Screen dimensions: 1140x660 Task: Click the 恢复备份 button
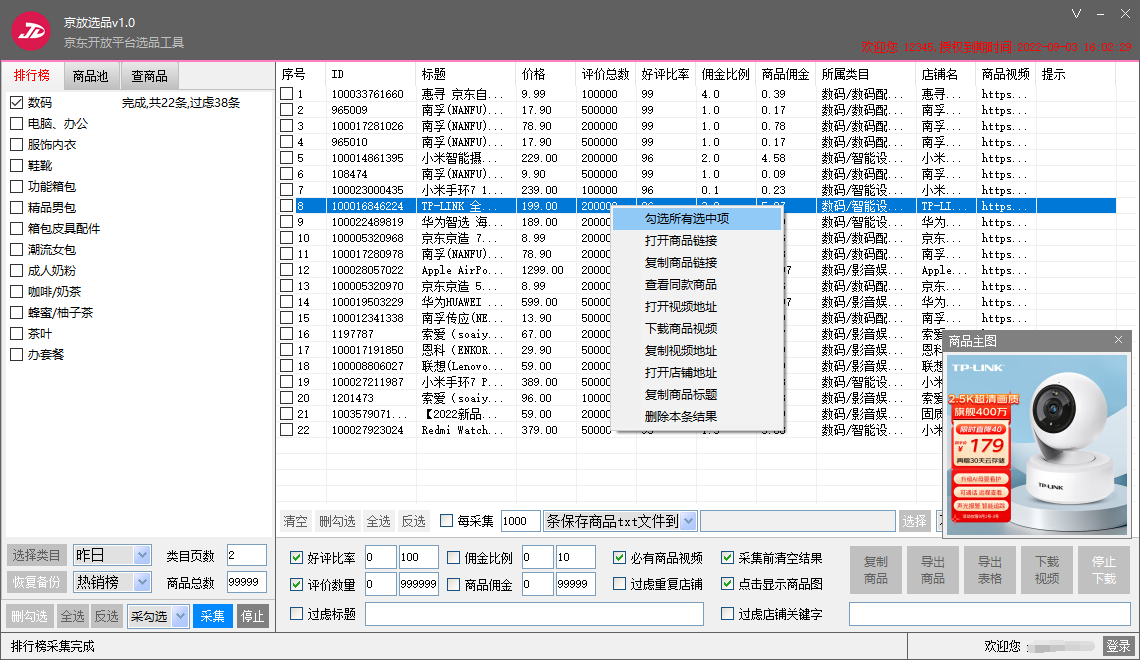[36, 582]
